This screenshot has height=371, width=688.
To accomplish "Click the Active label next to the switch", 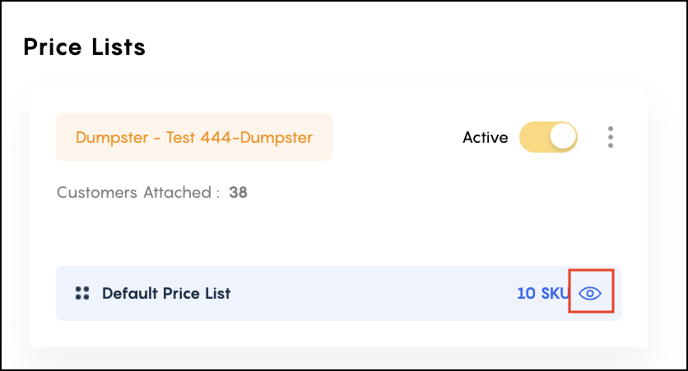I will [x=485, y=138].
